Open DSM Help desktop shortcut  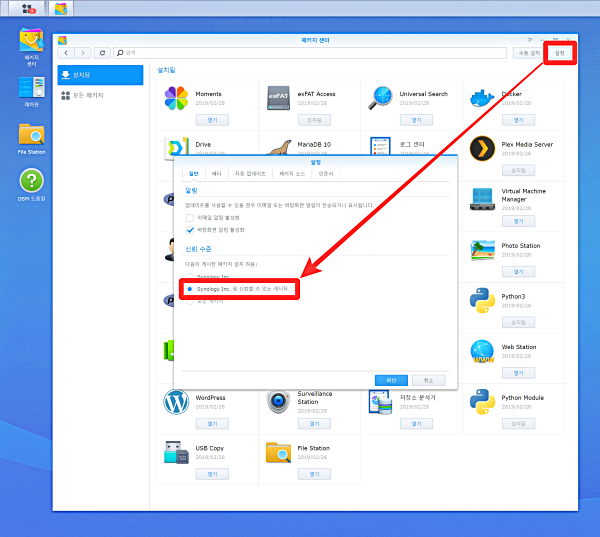click(31, 185)
